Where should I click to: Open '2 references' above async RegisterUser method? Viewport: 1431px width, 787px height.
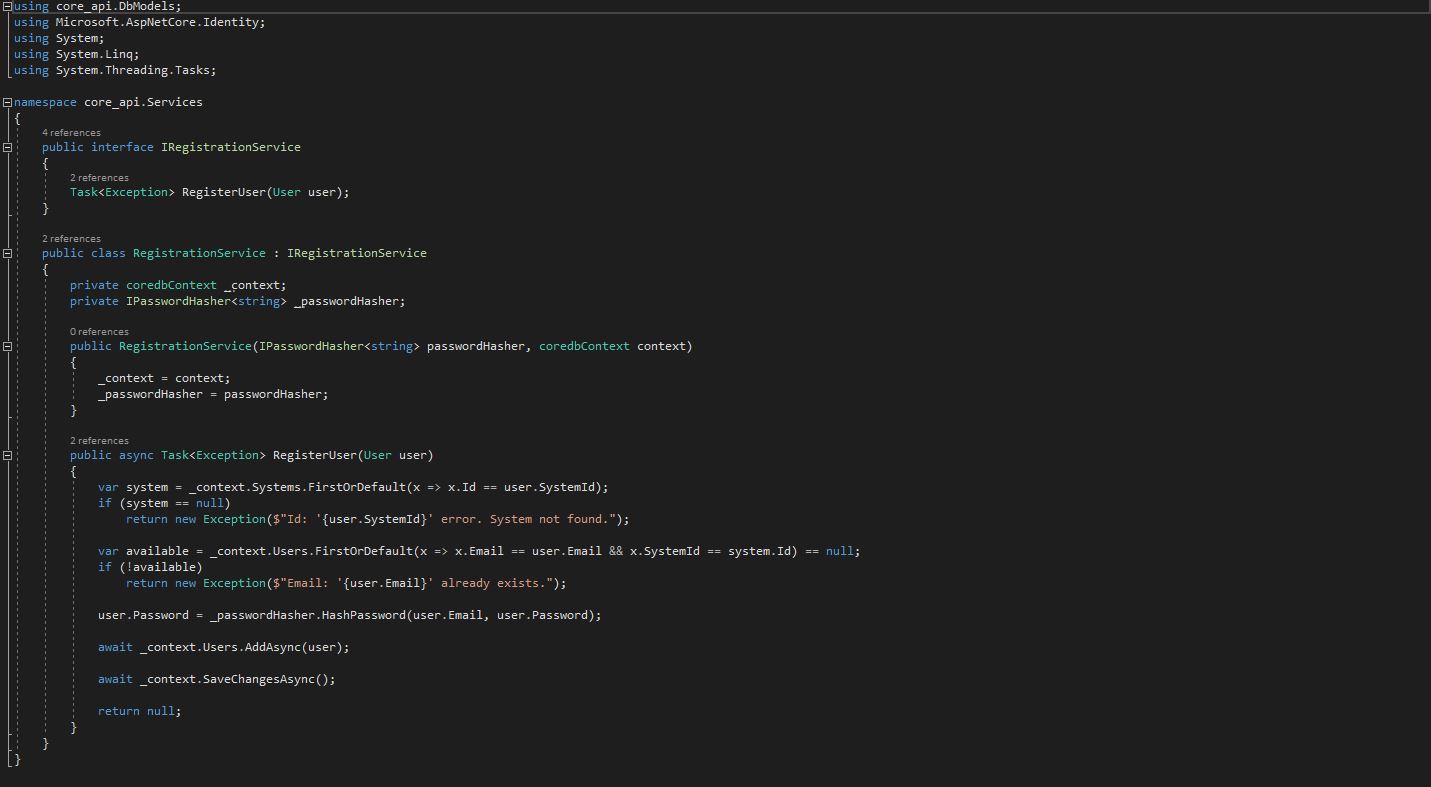point(99,440)
